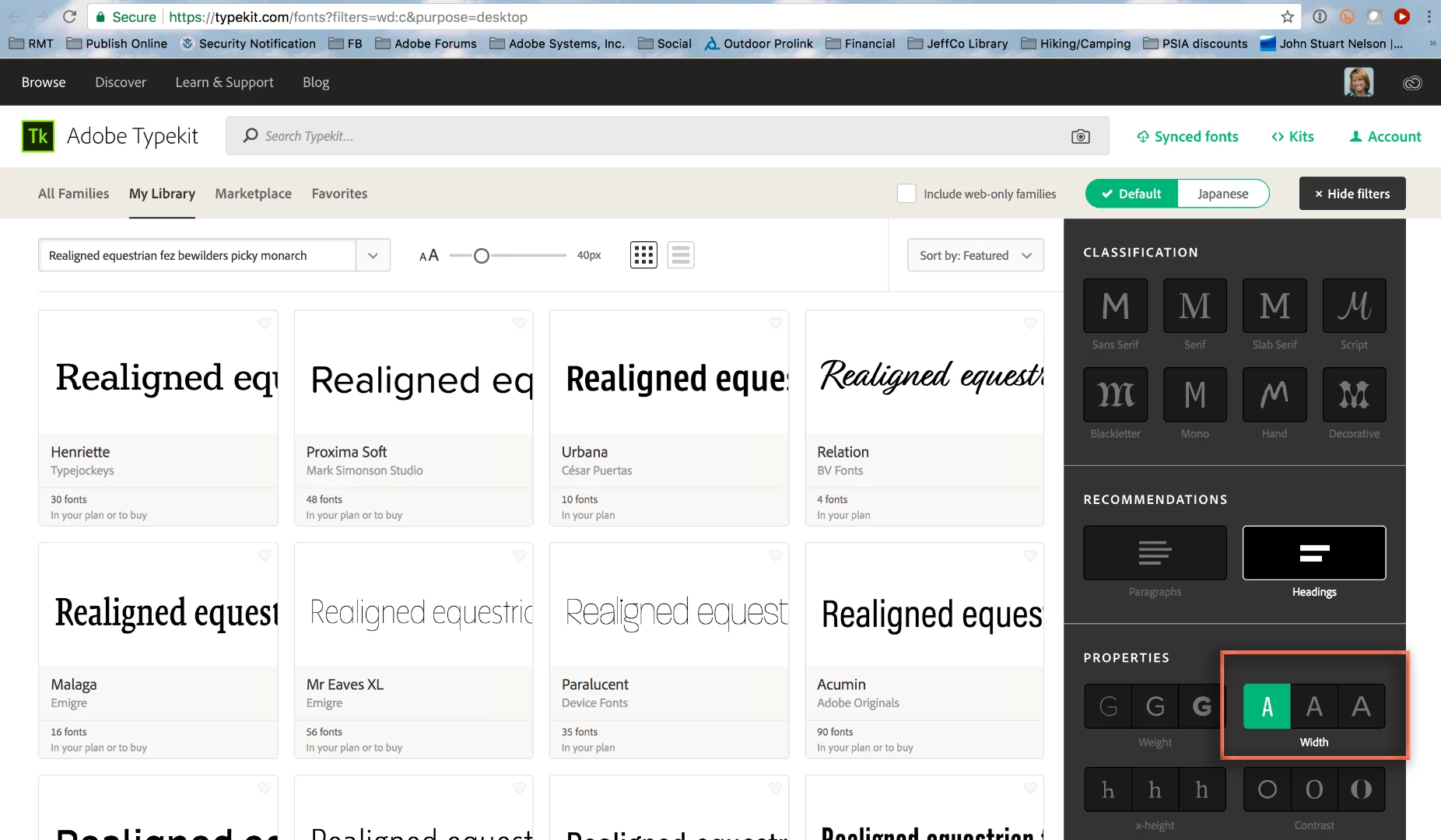Choose the Paragraphs recommendation filter
Image resolution: width=1441 pixels, height=840 pixels.
point(1155,553)
